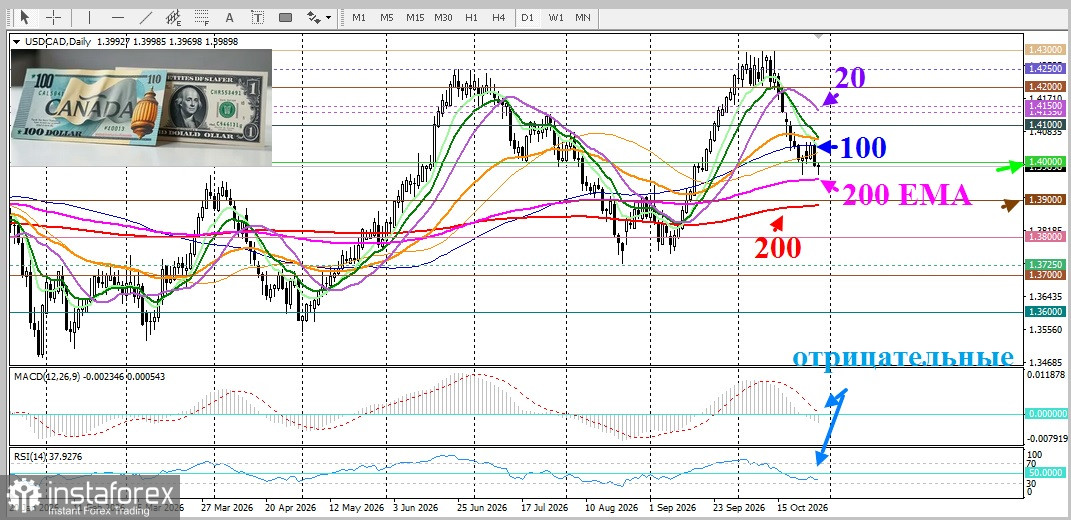Select the Draw Horizontal Line tool
1071x520 pixels.
coord(117,17)
